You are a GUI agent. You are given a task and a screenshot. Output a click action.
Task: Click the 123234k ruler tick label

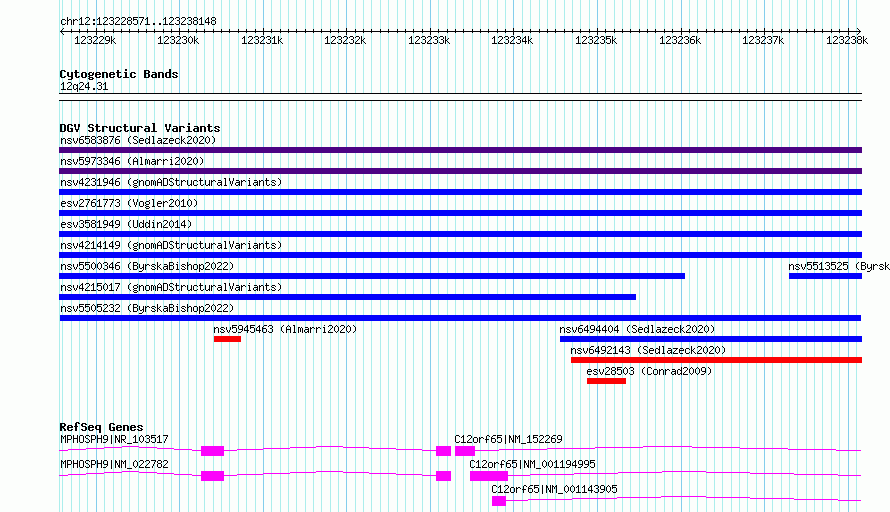(512, 40)
